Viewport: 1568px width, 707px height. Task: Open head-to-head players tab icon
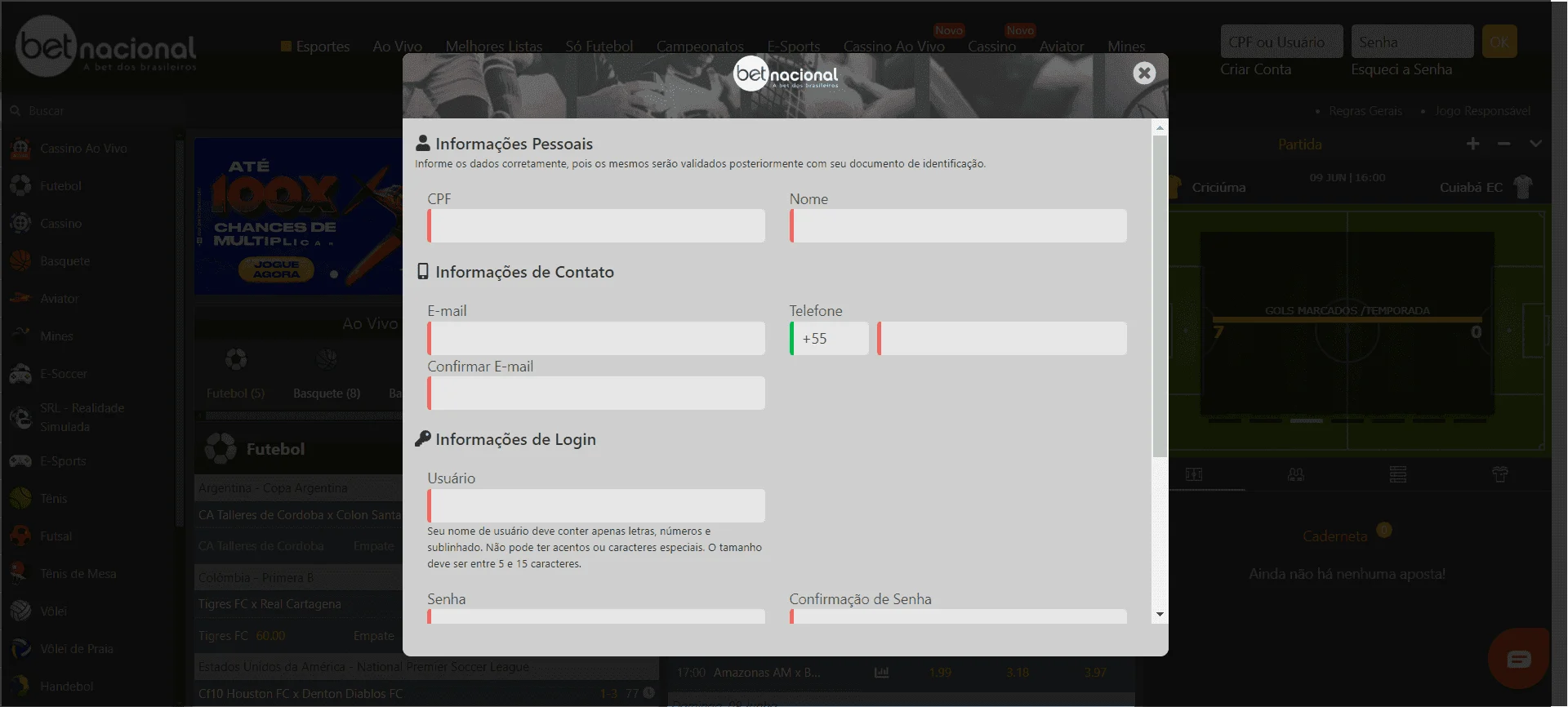[1296, 474]
